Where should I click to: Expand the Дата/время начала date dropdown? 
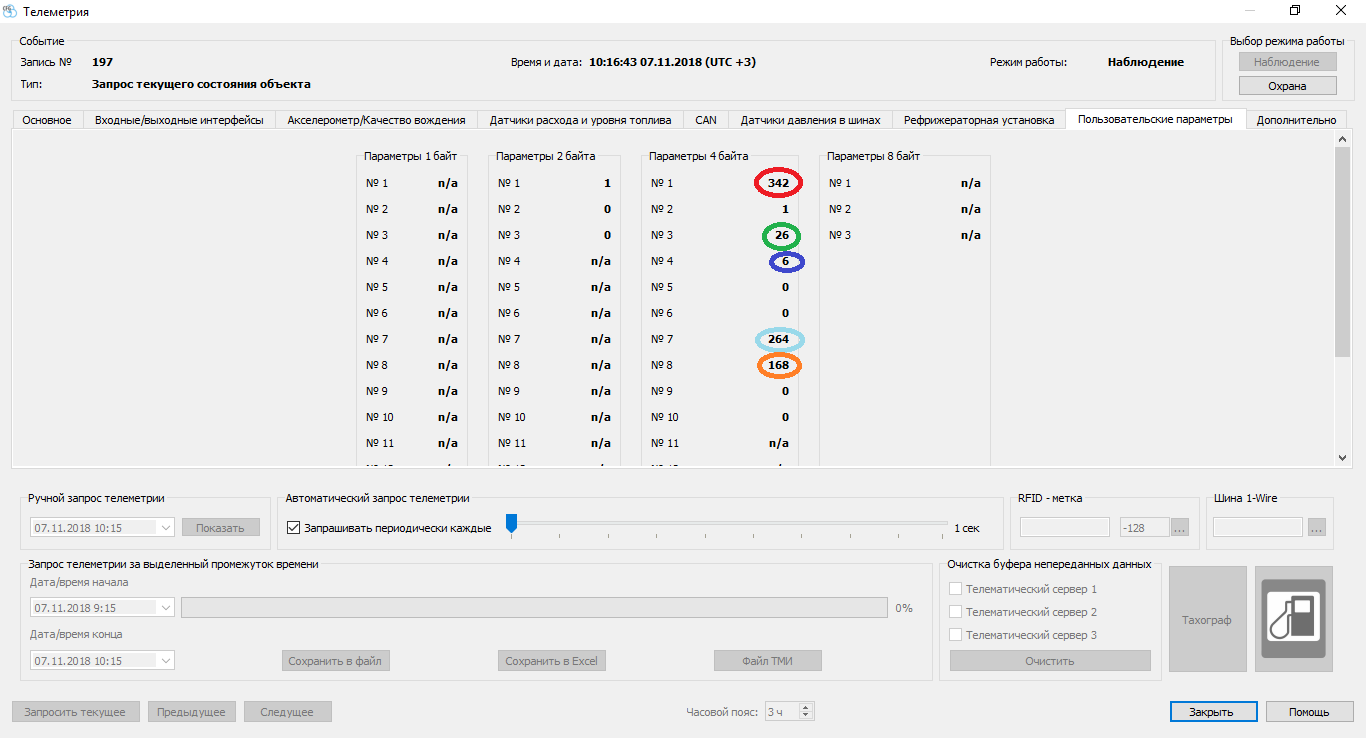click(x=165, y=608)
